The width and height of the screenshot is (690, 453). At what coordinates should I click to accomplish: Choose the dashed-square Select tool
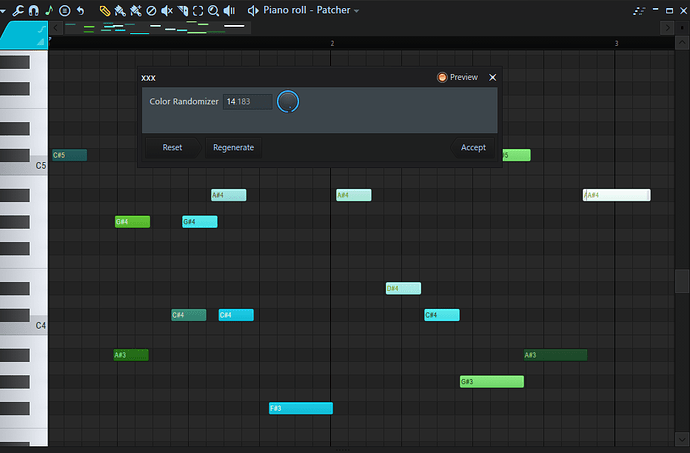[198, 10]
